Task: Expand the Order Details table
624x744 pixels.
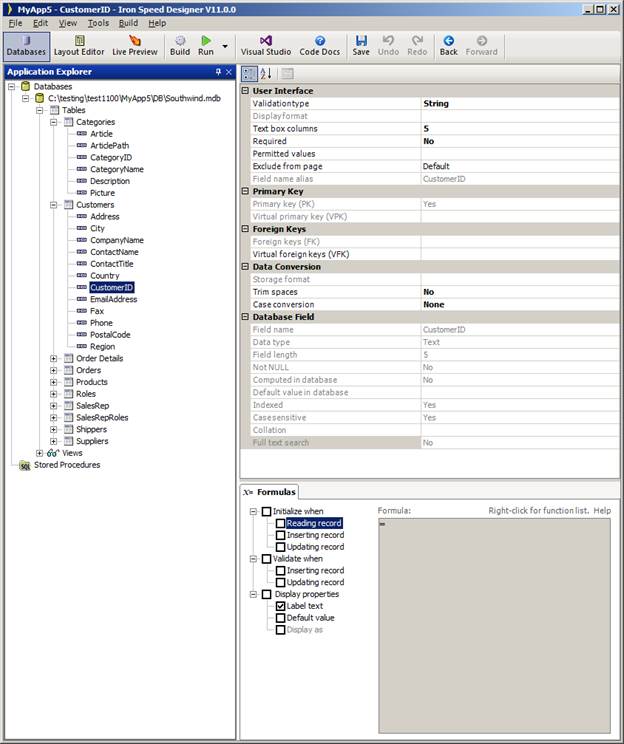Action: click(54, 358)
